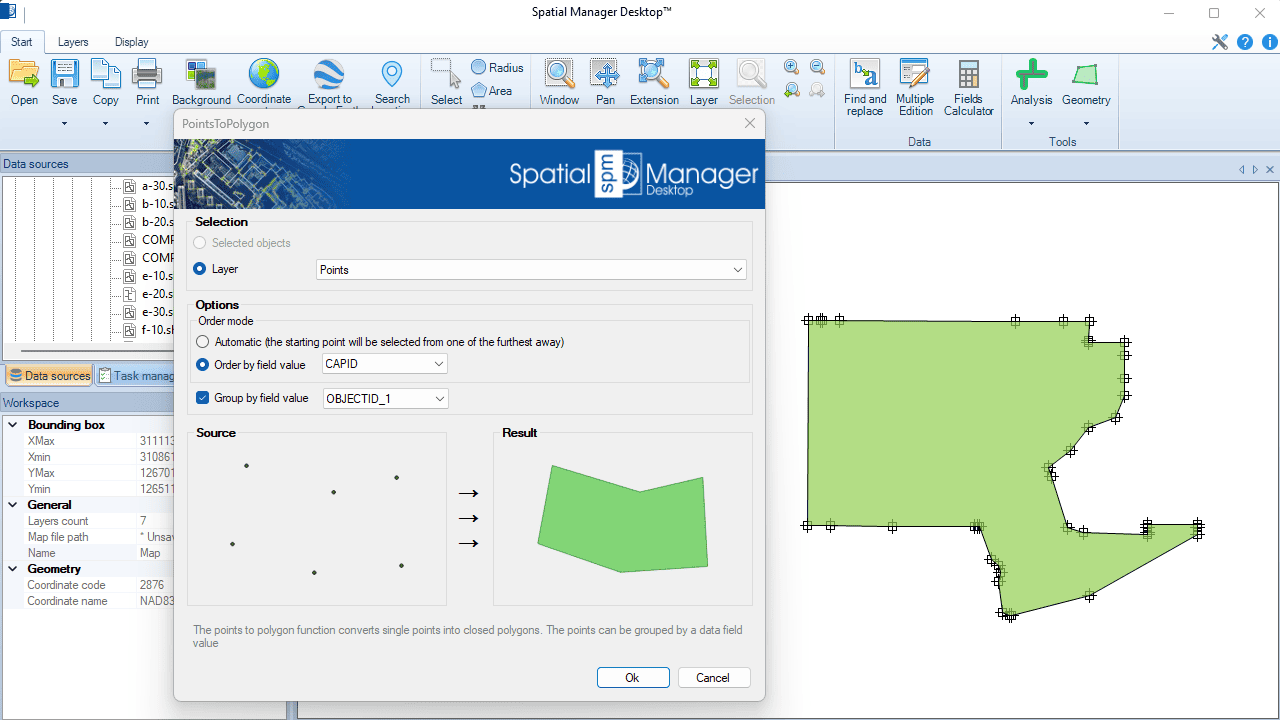
Task: Close the PointsToPolygon dialog
Action: 750,123
